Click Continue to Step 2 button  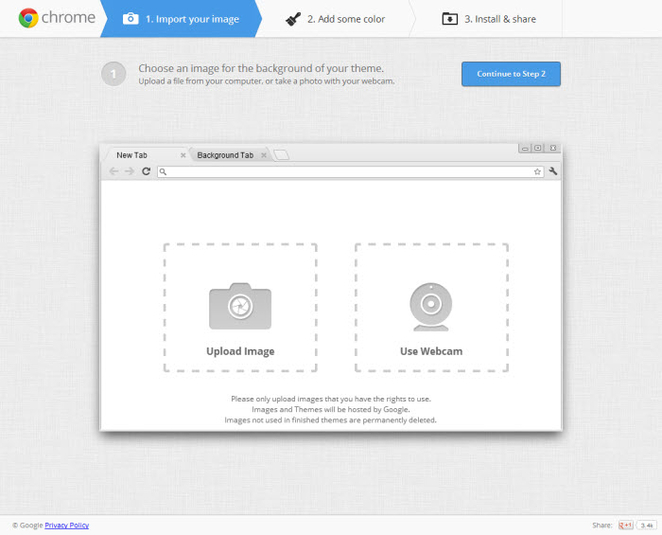pyautogui.click(x=511, y=74)
